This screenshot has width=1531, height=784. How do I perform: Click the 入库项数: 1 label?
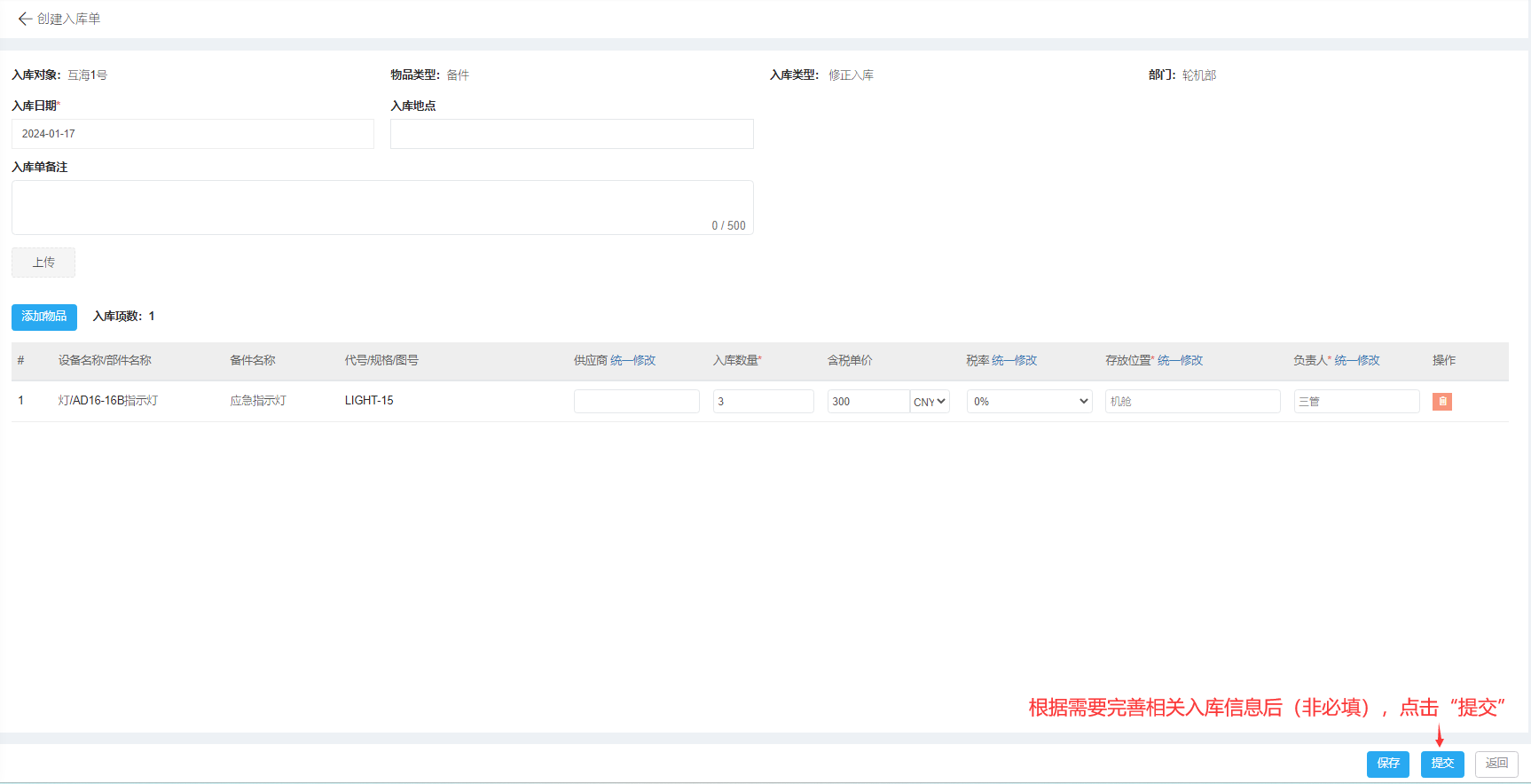(124, 317)
